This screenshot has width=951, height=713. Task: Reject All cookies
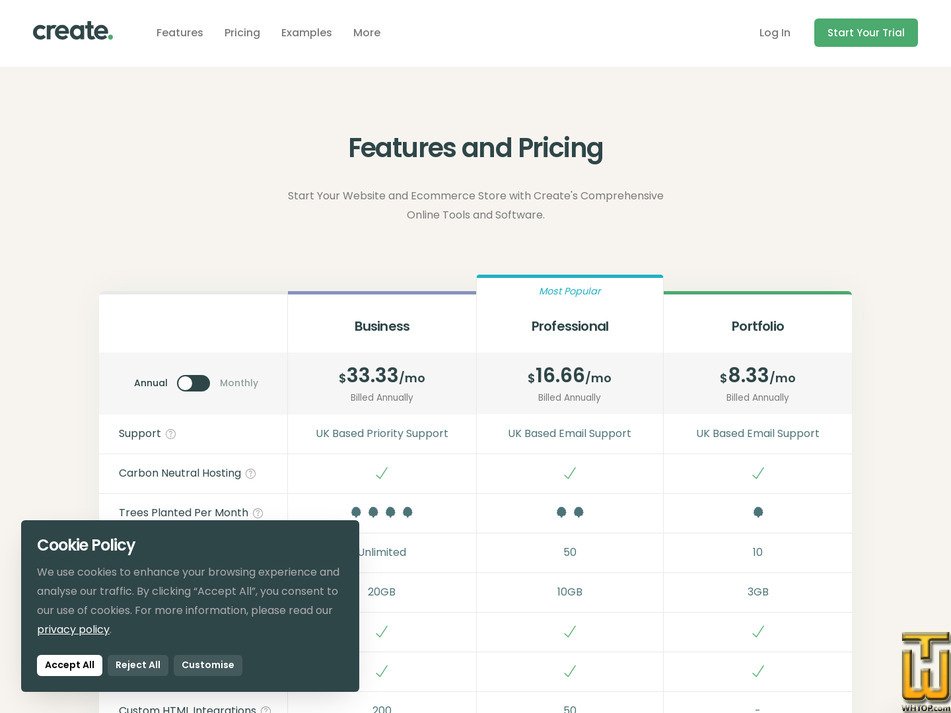pyautogui.click(x=138, y=665)
